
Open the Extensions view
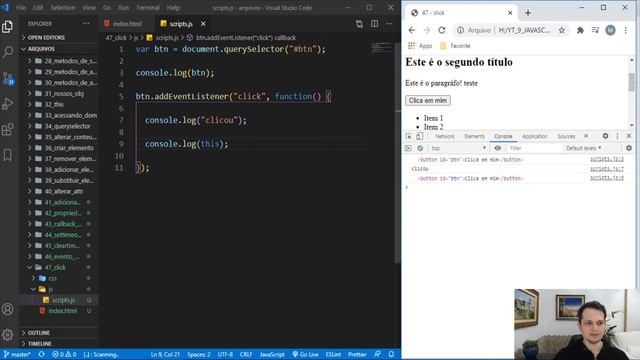7,129
